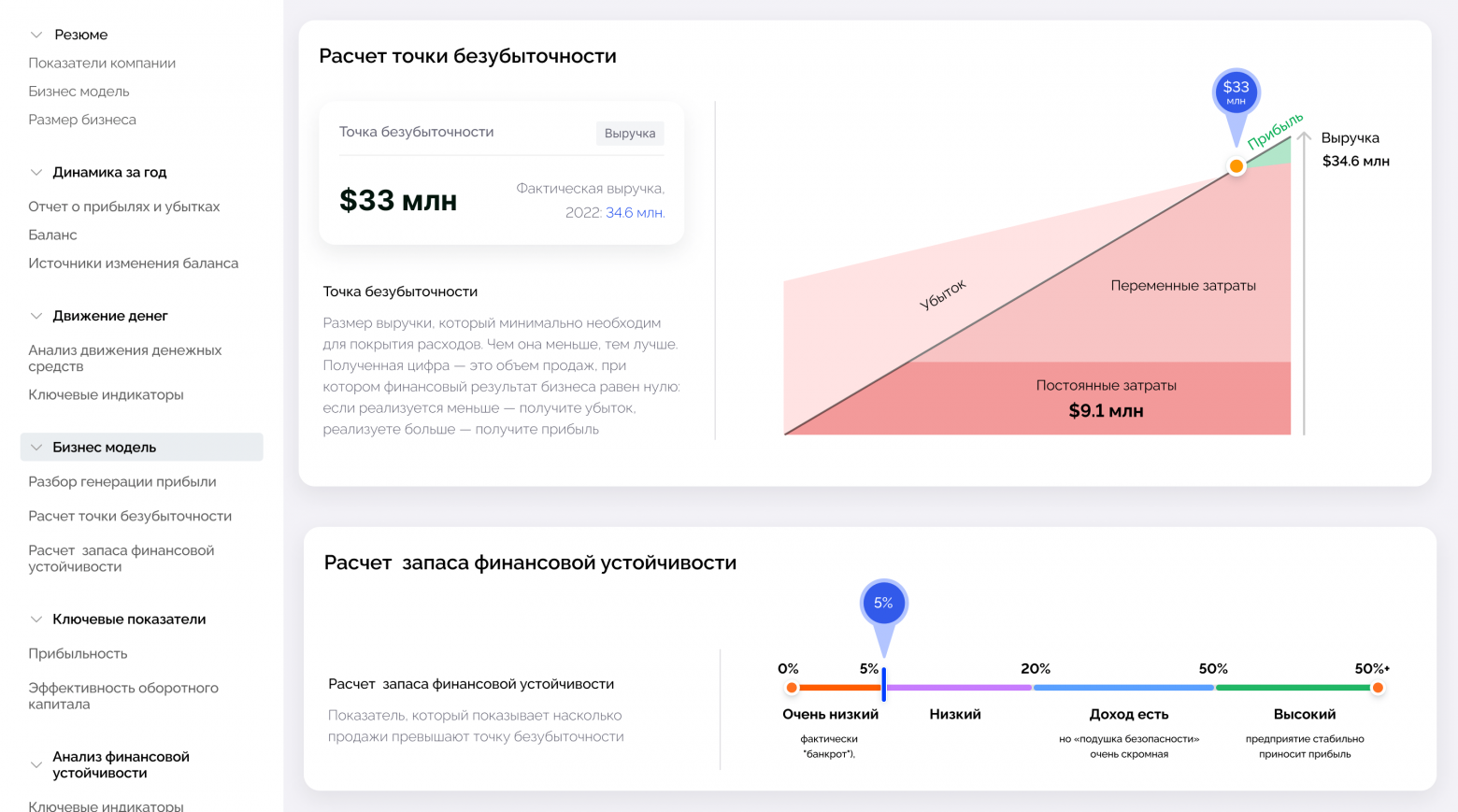Click the orange breakeven point dot
Screen dimensions: 1458x812
pos(1236,166)
